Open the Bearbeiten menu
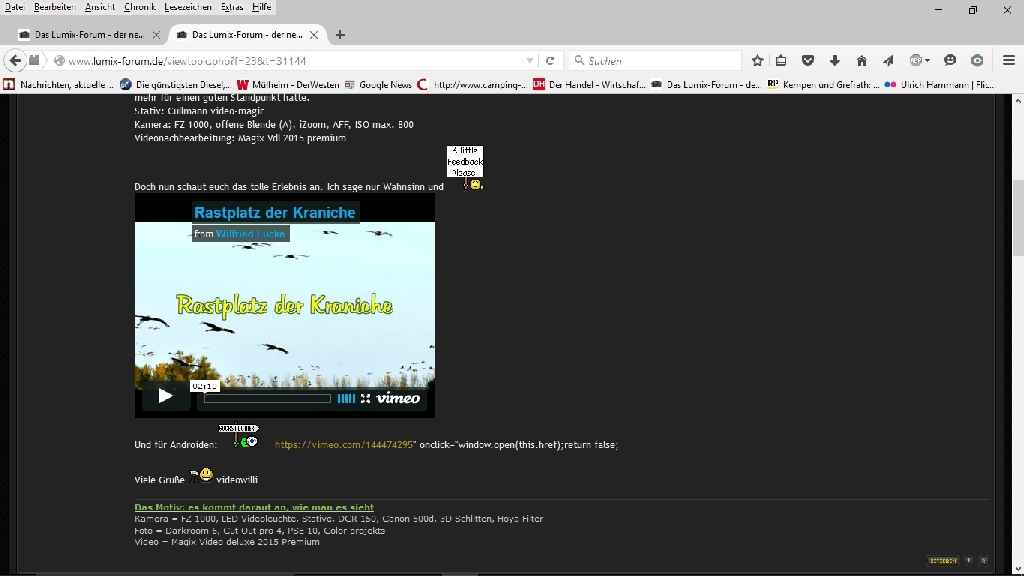Image resolution: width=1024 pixels, height=576 pixels. [55, 7]
